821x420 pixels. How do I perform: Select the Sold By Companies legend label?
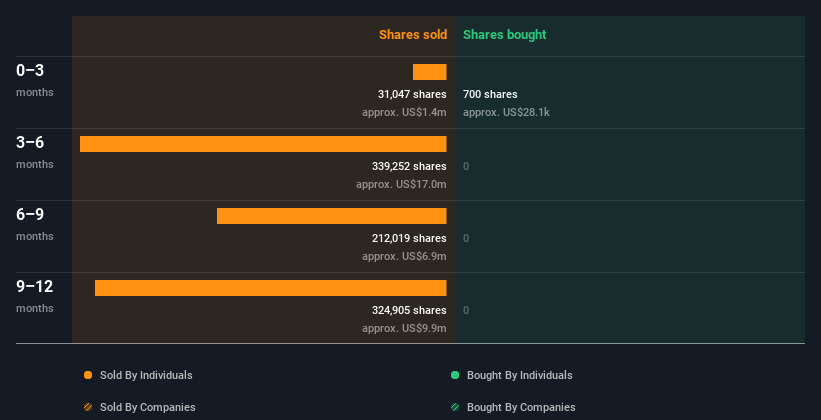pos(148,407)
